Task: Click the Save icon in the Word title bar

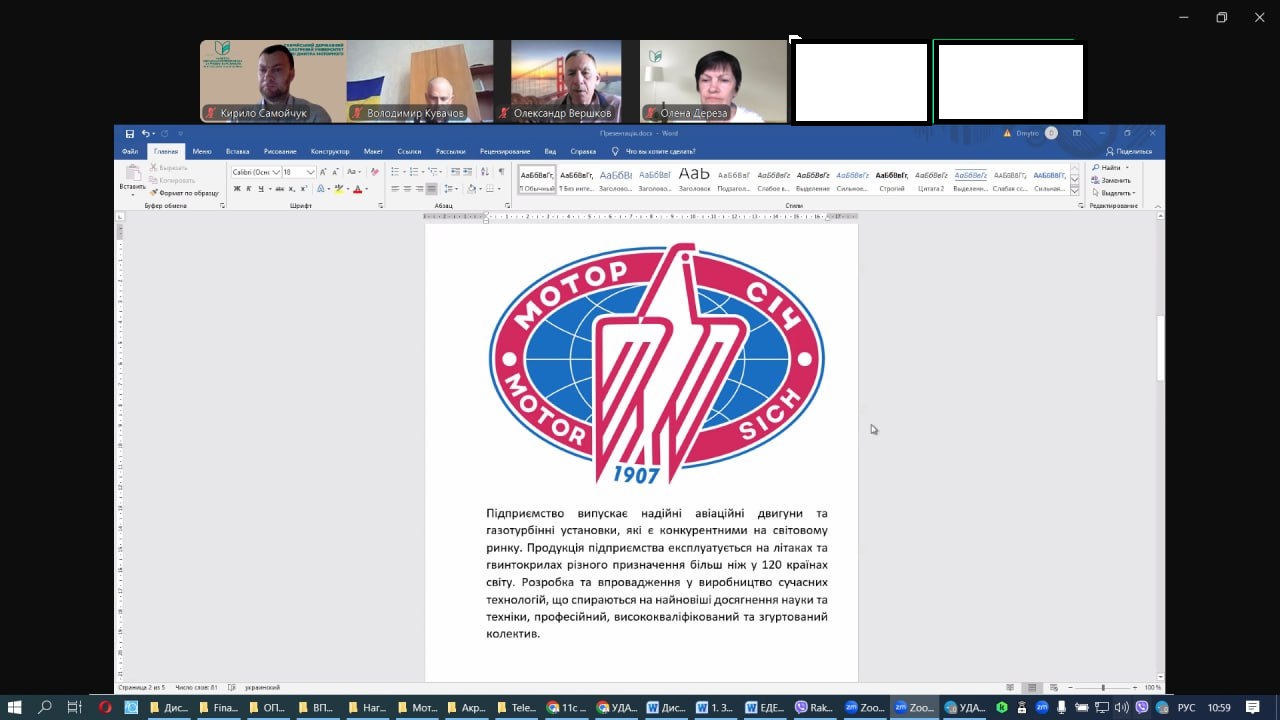Action: (x=130, y=133)
